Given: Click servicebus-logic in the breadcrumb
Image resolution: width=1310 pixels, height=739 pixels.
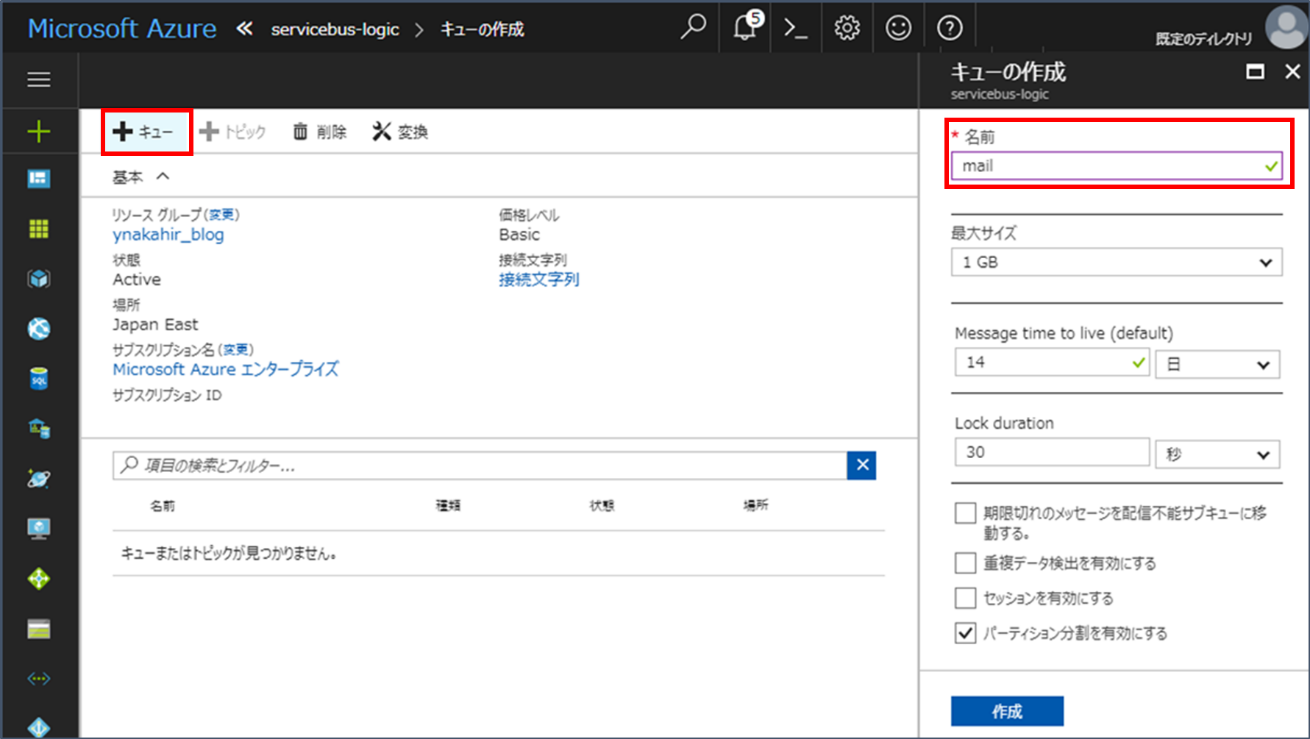Looking at the screenshot, I should pyautogui.click(x=335, y=29).
